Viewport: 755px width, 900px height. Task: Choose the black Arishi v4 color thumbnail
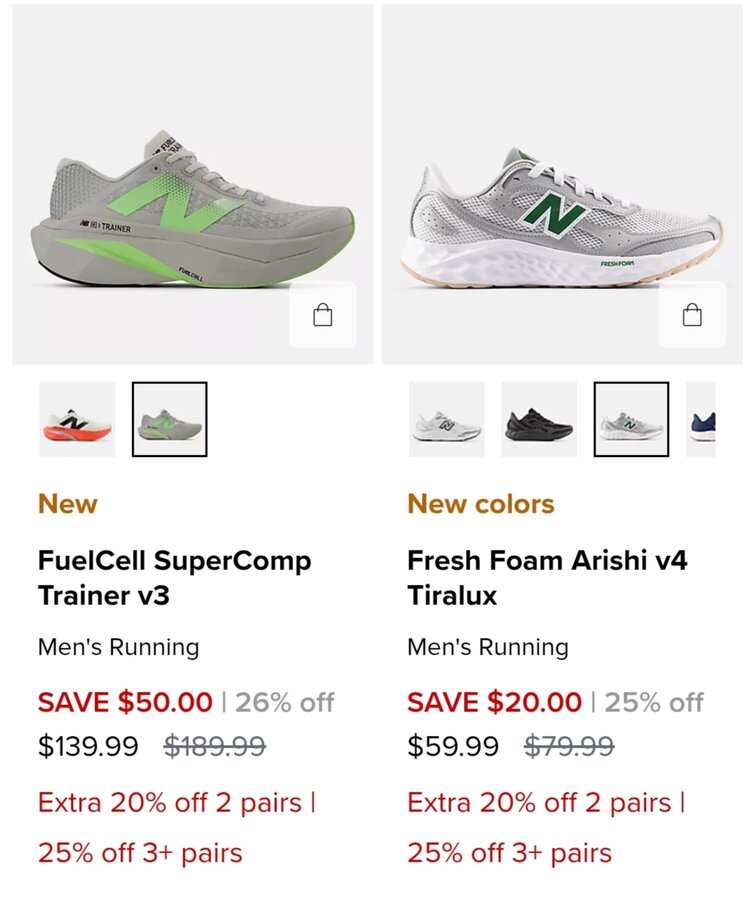pos(539,420)
